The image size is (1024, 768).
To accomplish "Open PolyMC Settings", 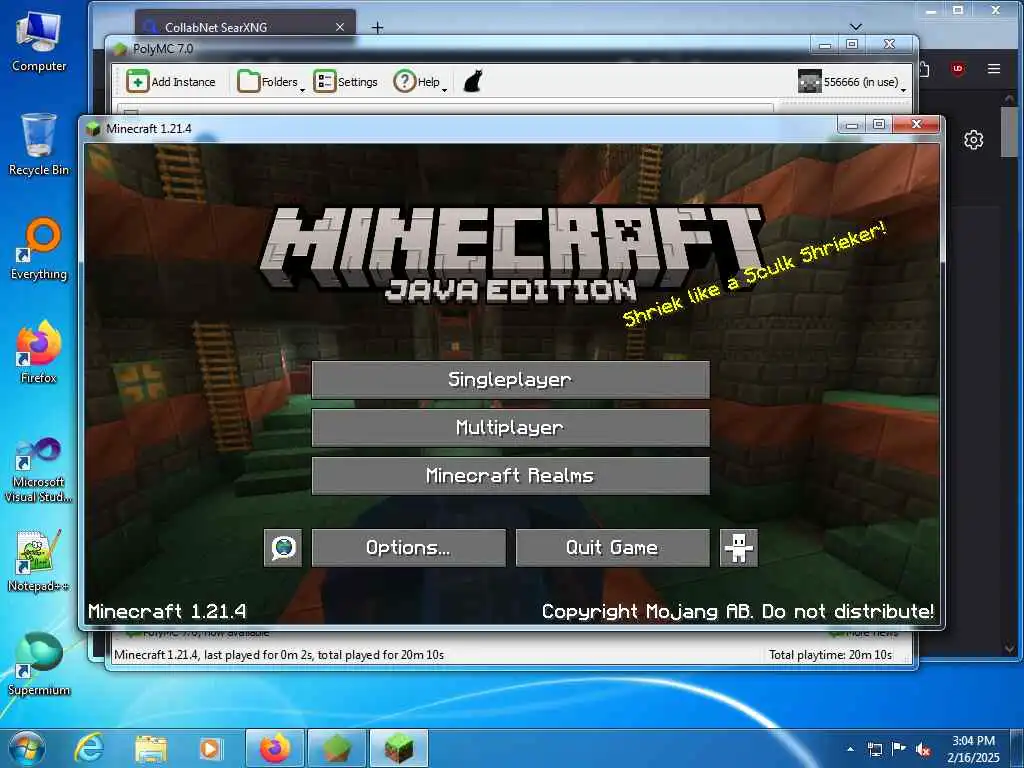I will (345, 82).
